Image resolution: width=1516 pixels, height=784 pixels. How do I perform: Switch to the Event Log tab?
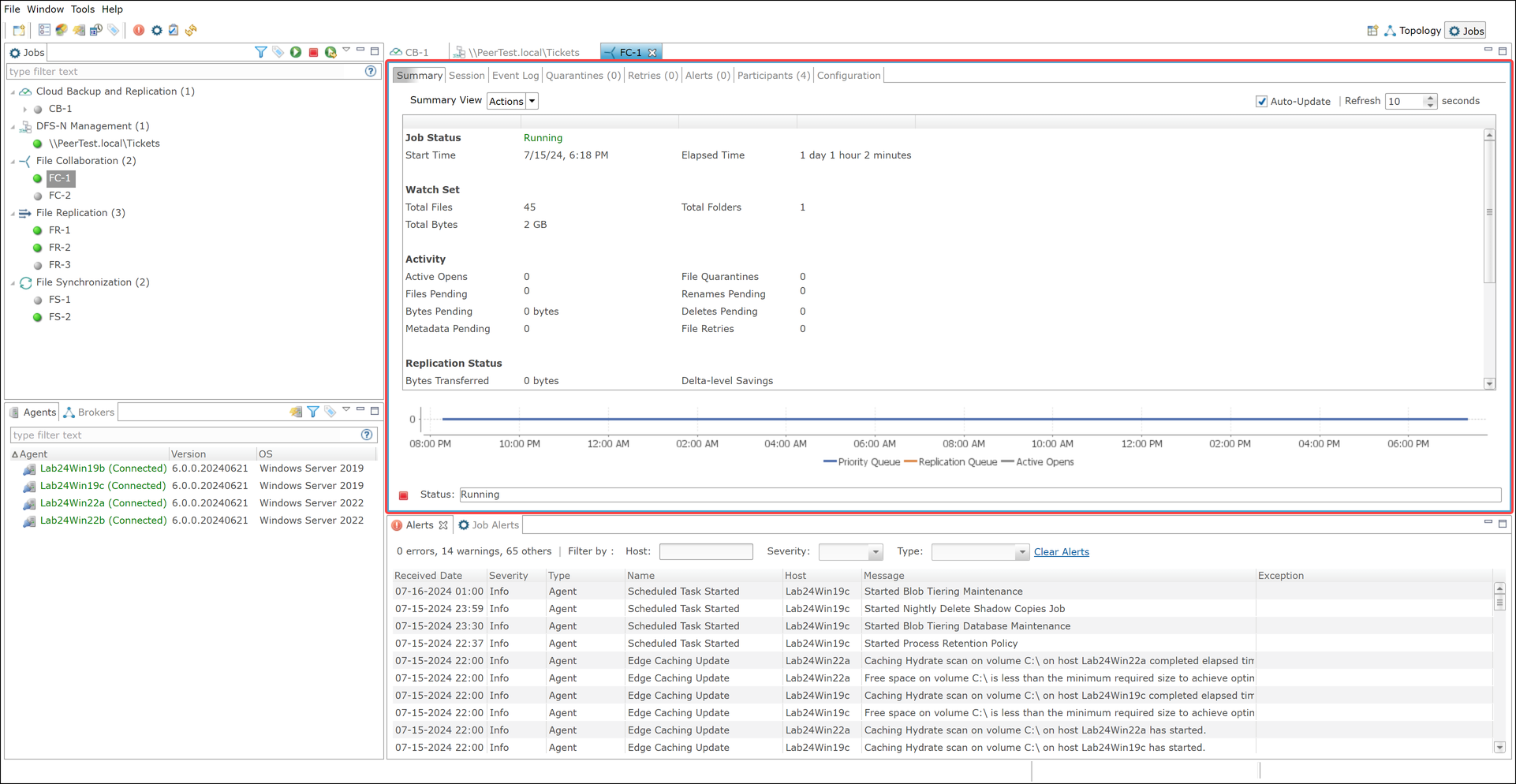coord(515,76)
